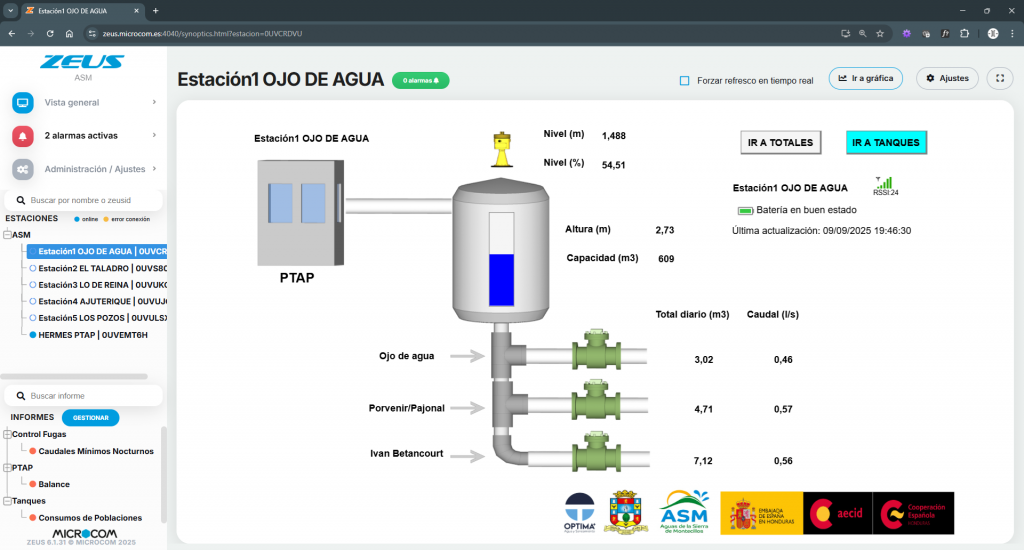
Task: Click the ZEUS logo
Action: click(x=83, y=62)
